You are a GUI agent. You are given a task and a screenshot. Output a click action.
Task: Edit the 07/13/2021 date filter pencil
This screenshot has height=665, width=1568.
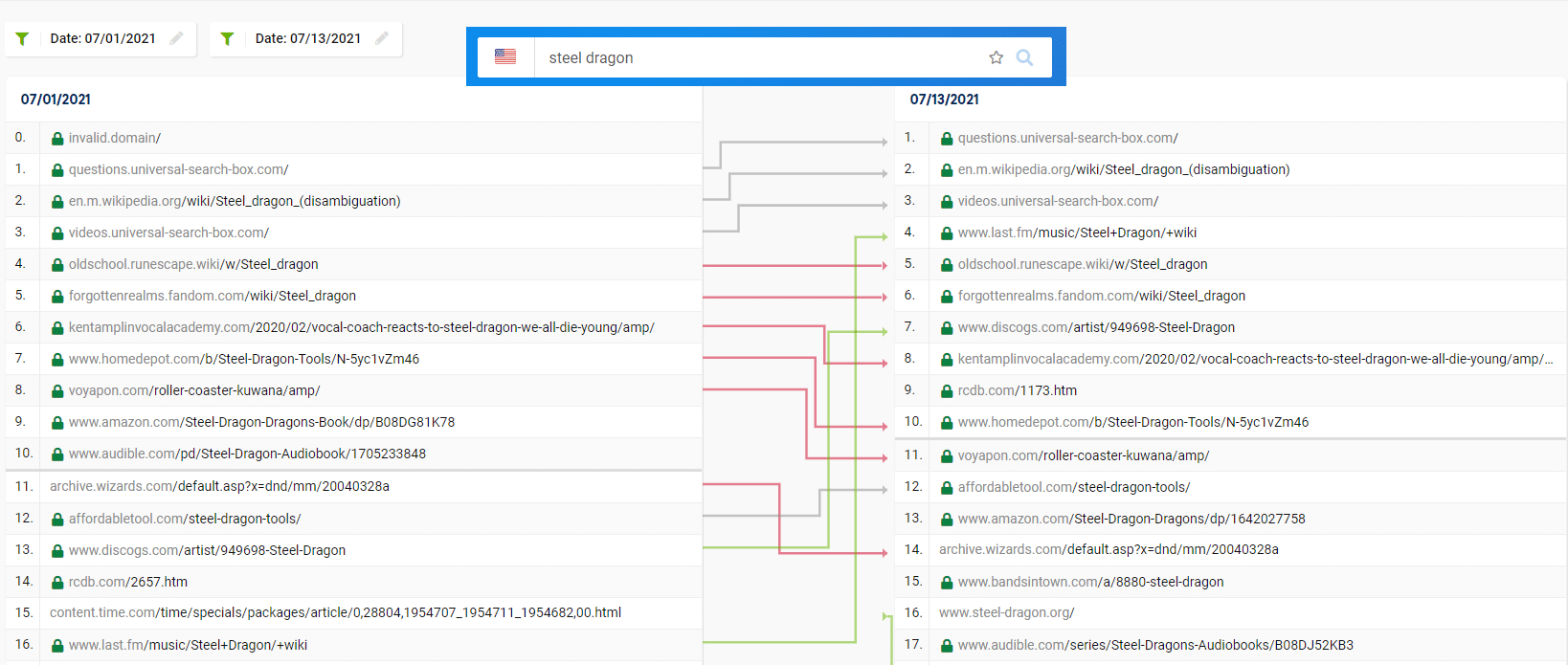(x=382, y=38)
